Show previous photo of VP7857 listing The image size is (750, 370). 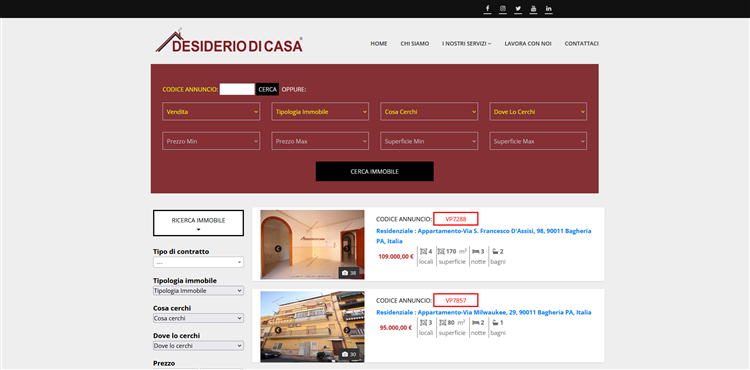click(278, 330)
